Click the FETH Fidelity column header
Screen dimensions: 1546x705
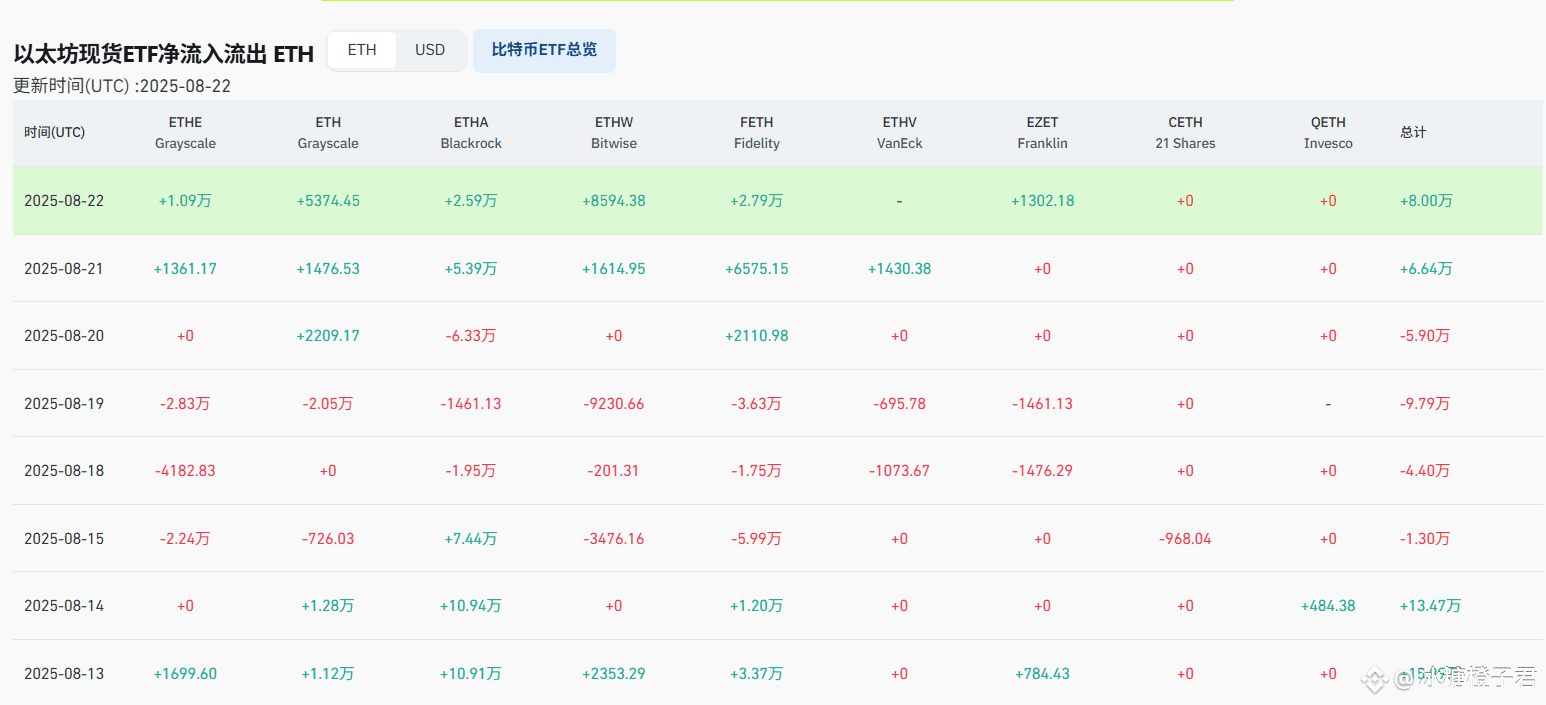(x=756, y=132)
